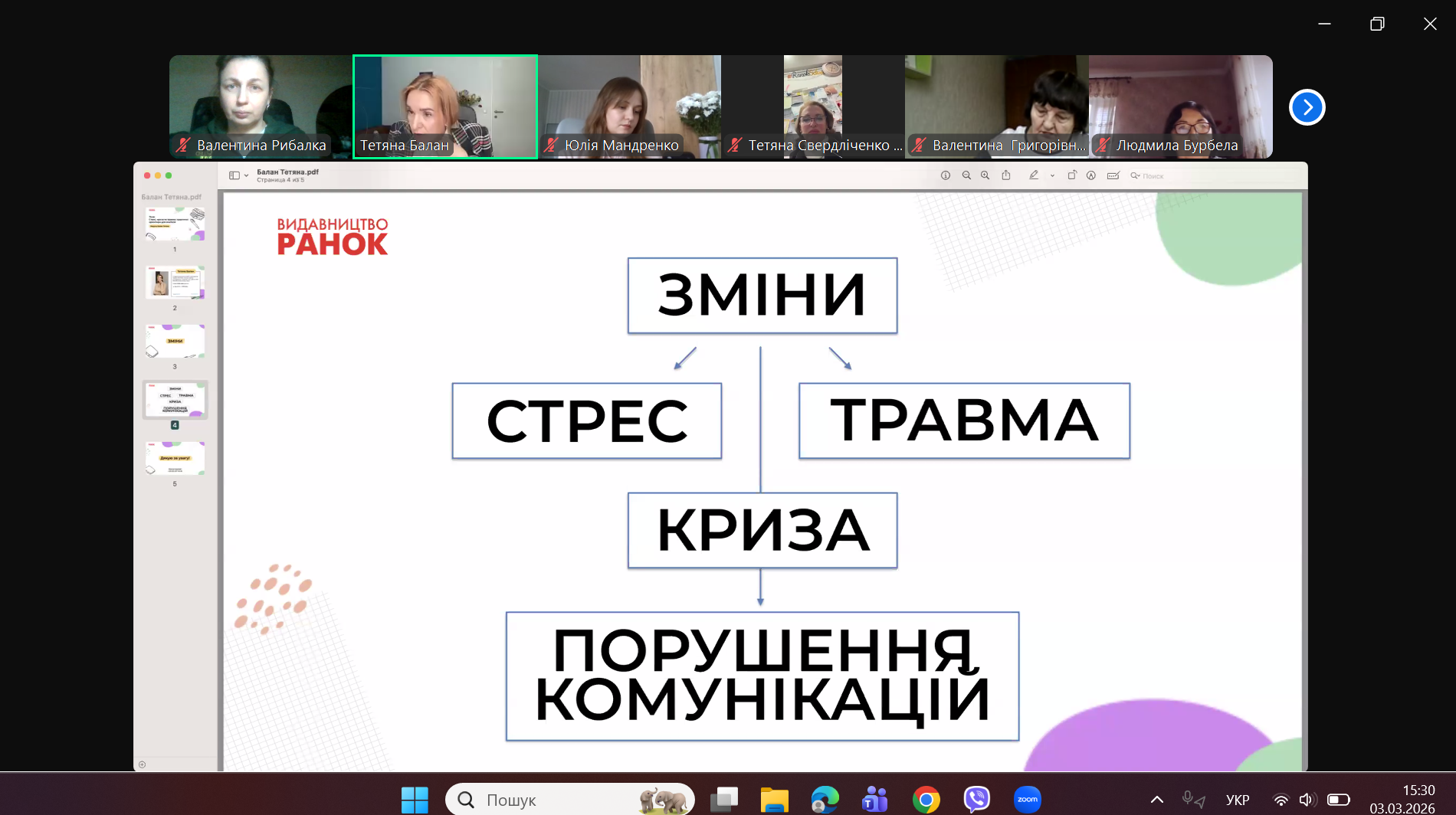This screenshot has height=815, width=1456.
Task: Click the Windows Start button
Action: click(x=415, y=800)
